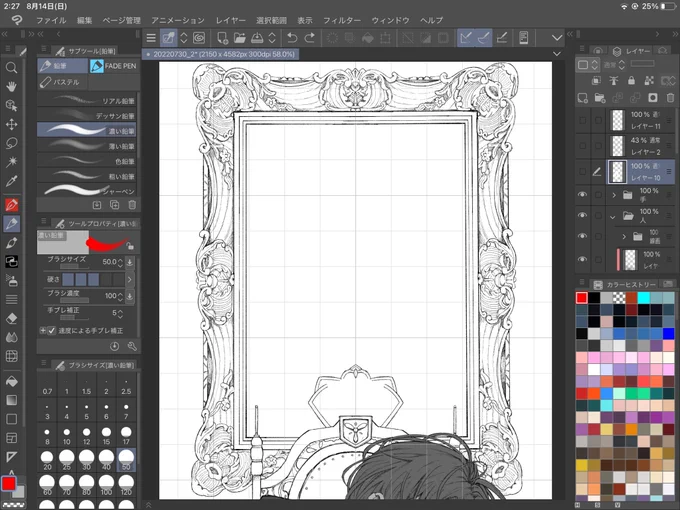
Task: Open the canvas tab list chevron
Action: (557, 54)
